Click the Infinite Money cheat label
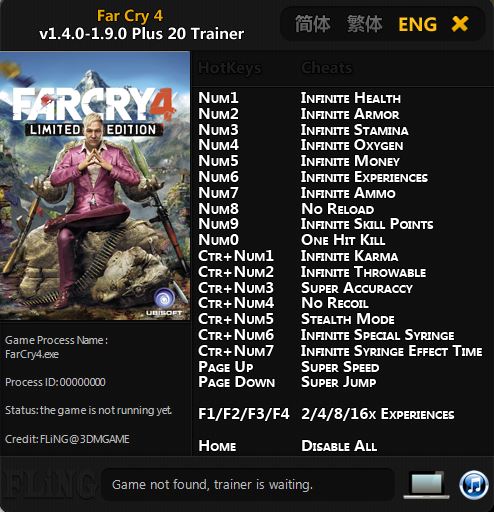 click(350, 161)
